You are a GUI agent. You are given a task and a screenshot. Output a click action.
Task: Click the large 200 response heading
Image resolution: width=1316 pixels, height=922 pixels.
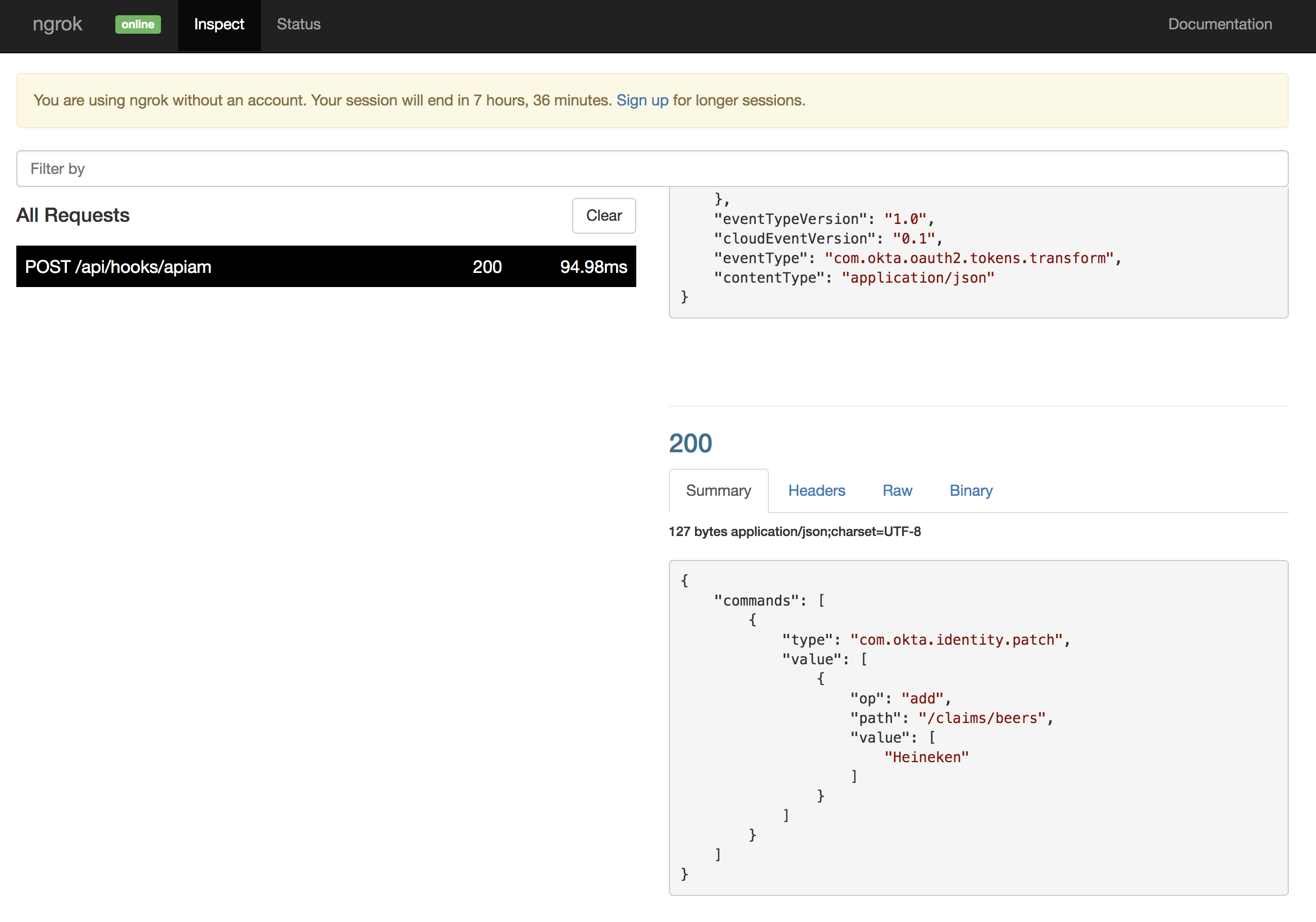point(690,443)
